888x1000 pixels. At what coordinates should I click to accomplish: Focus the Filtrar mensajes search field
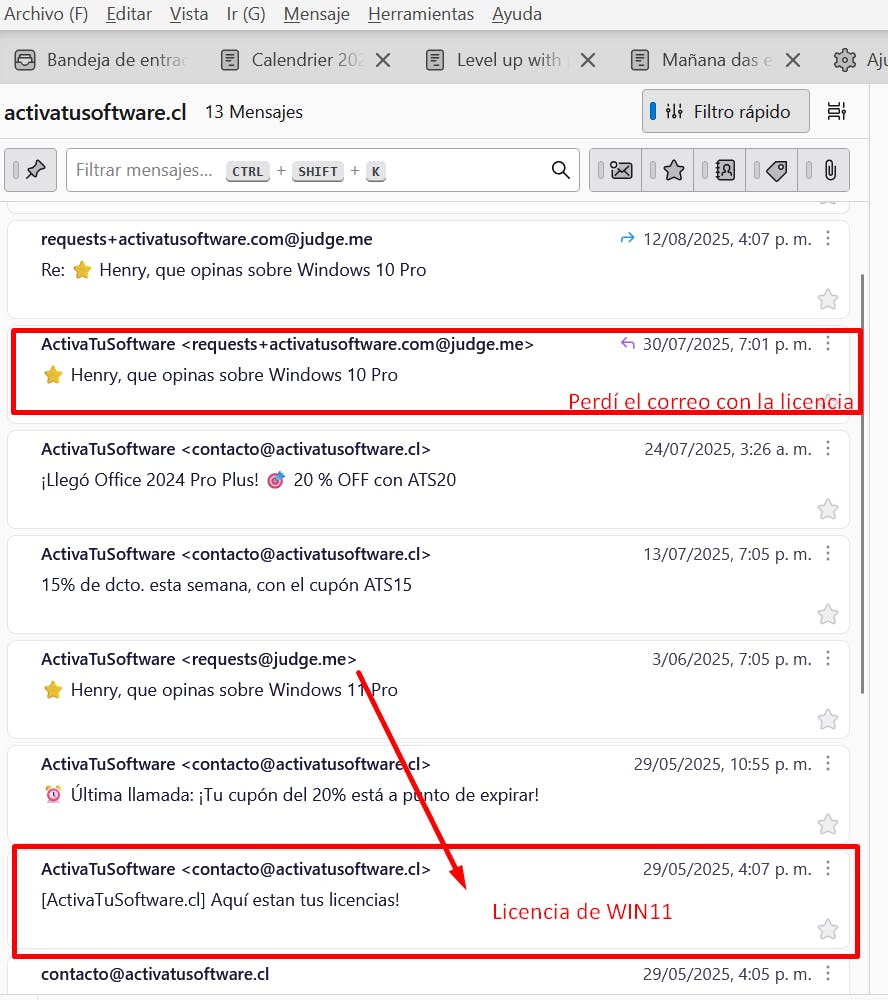pos(322,170)
